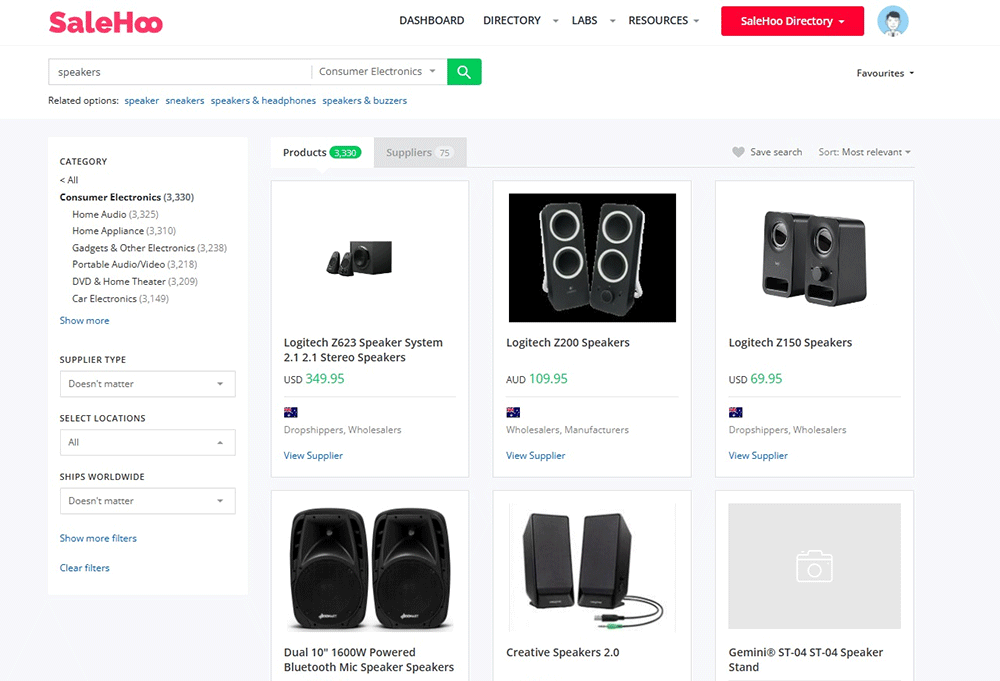This screenshot has width=1000, height=681.
Task: Expand the Favourites menu
Action: point(885,73)
